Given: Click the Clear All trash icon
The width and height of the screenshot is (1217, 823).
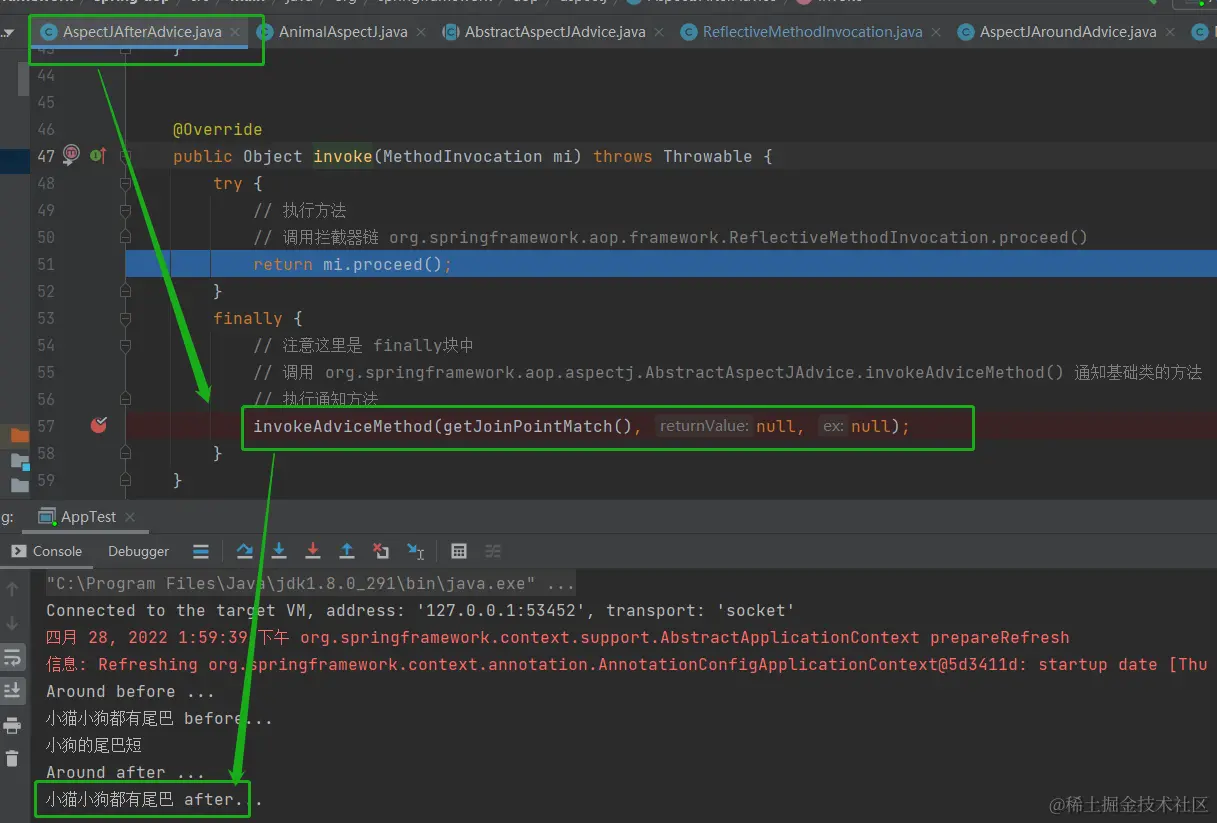Looking at the screenshot, I should [13, 758].
